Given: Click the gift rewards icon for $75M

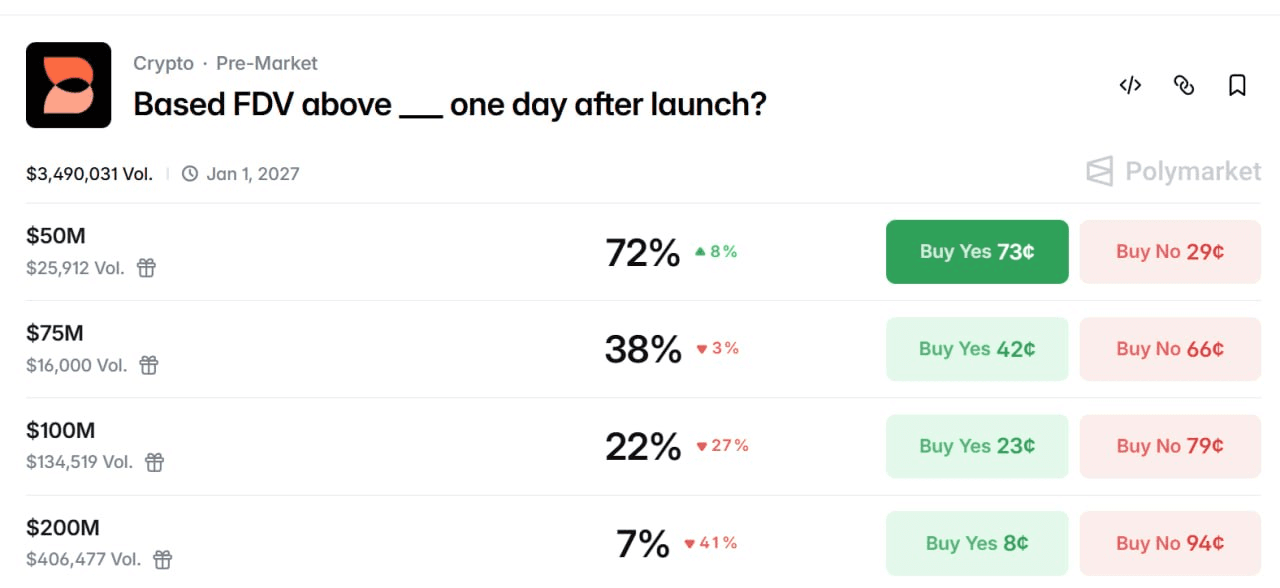Looking at the screenshot, I should click(149, 365).
